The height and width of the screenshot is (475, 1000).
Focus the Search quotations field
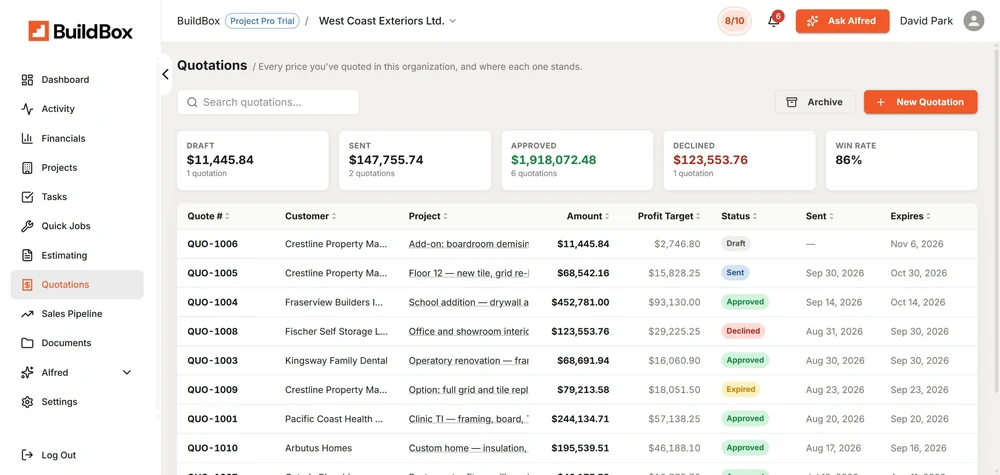(268, 102)
